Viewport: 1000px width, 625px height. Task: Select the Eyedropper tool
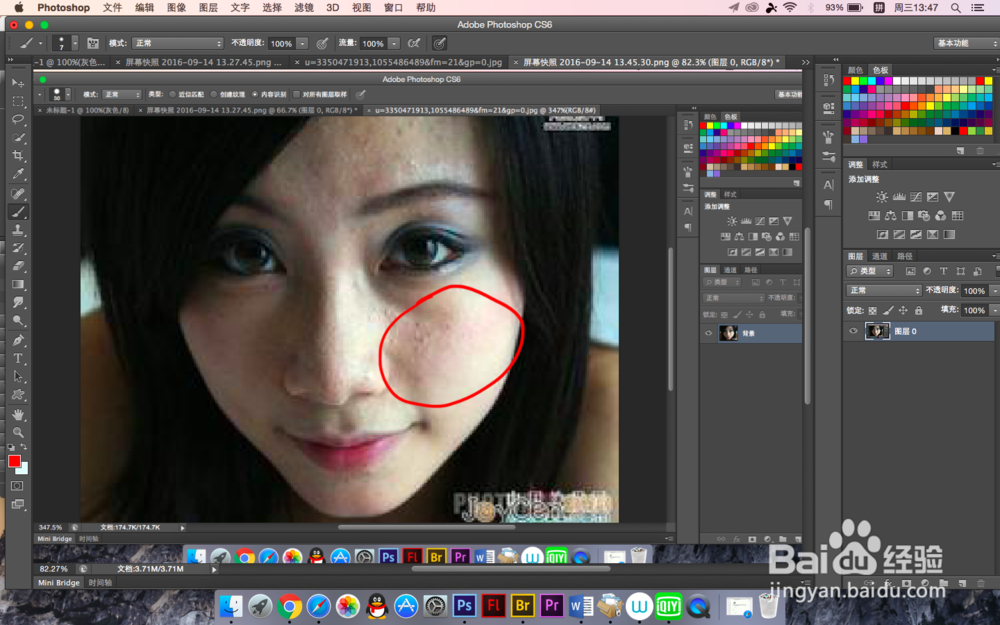click(x=18, y=174)
